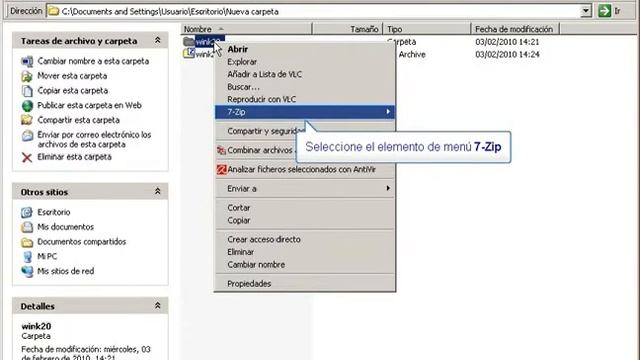Select Explorar in the context menu

coord(305,62)
